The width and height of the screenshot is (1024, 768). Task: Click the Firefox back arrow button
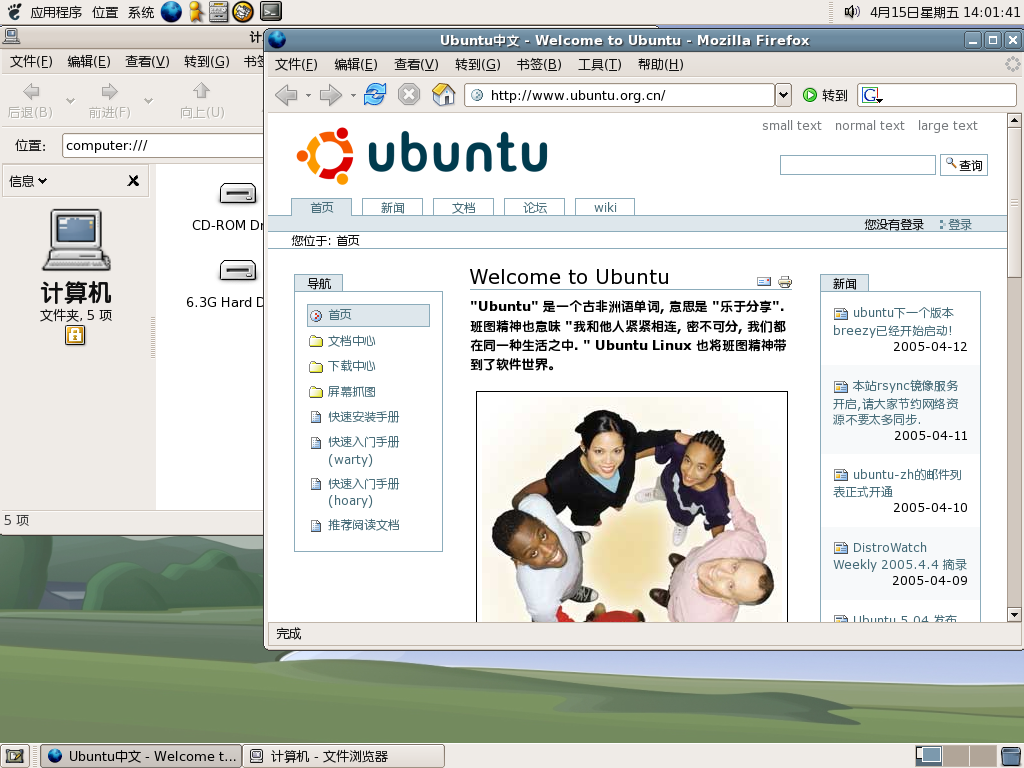click(286, 95)
